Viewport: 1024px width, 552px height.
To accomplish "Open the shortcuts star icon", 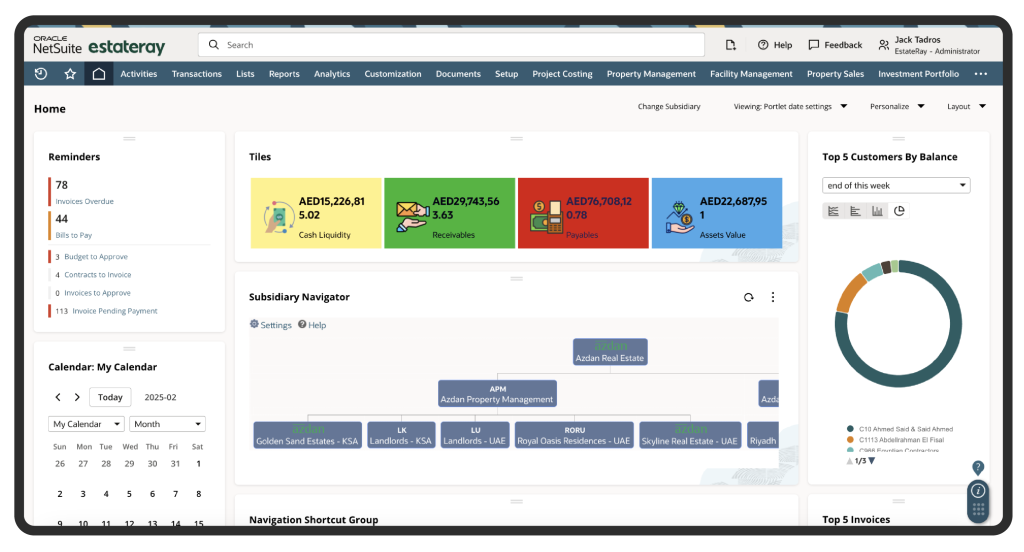I will coord(70,74).
